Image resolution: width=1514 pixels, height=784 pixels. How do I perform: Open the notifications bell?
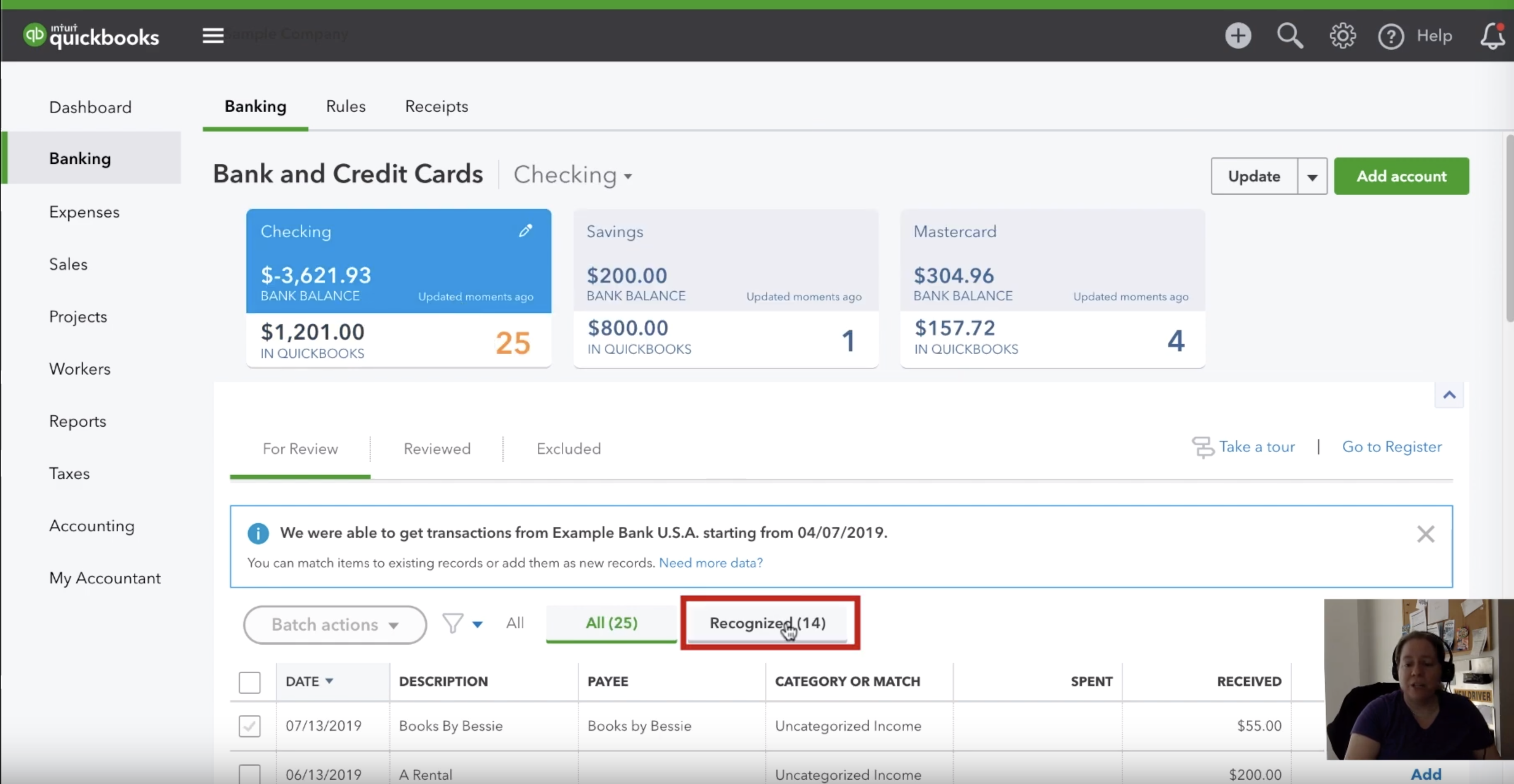point(1492,36)
